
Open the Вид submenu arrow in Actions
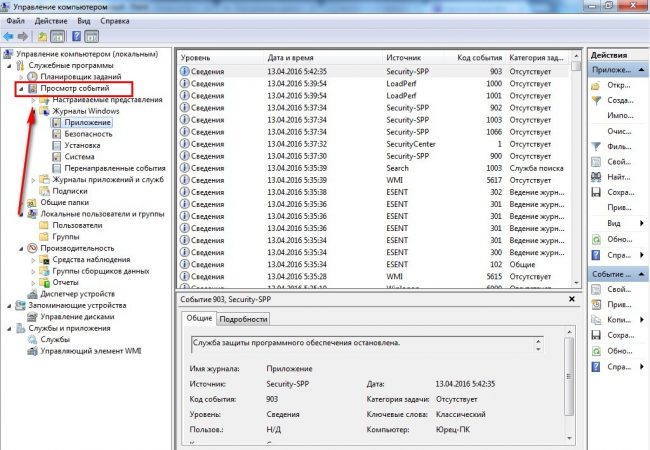642,223
